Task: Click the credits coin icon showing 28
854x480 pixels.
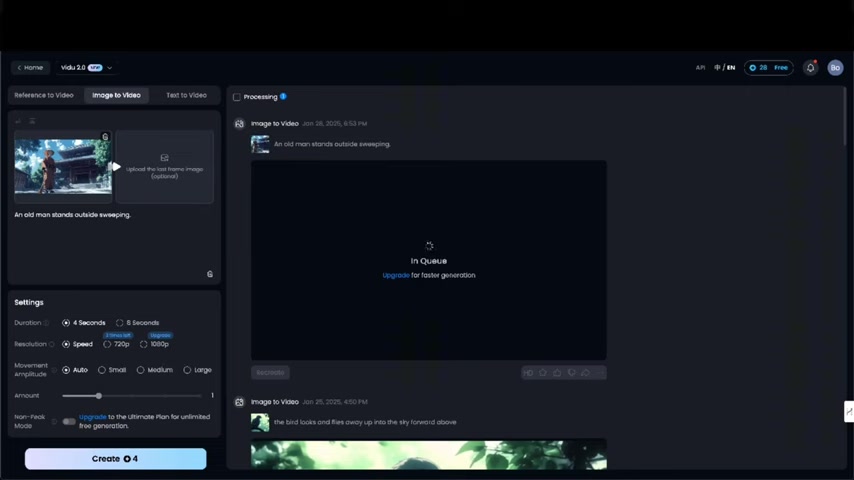Action: click(752, 68)
